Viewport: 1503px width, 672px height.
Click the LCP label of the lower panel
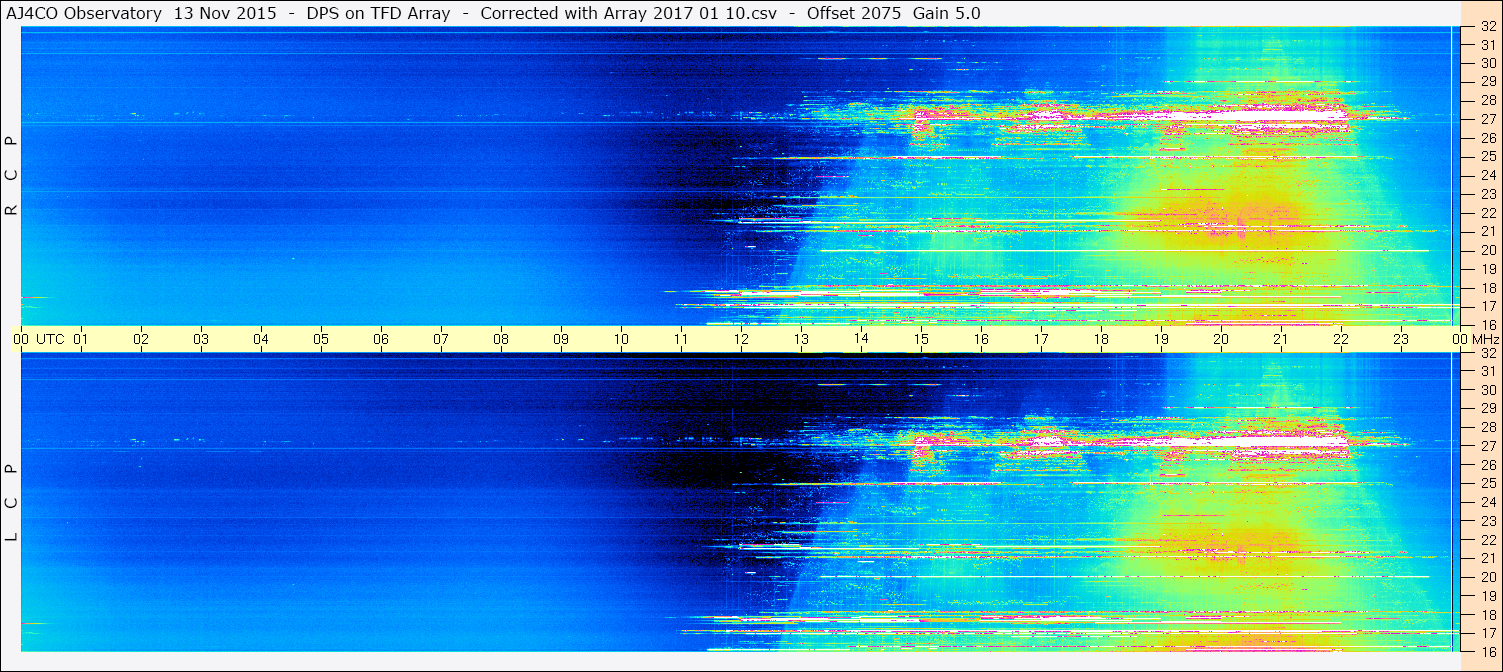[11, 502]
